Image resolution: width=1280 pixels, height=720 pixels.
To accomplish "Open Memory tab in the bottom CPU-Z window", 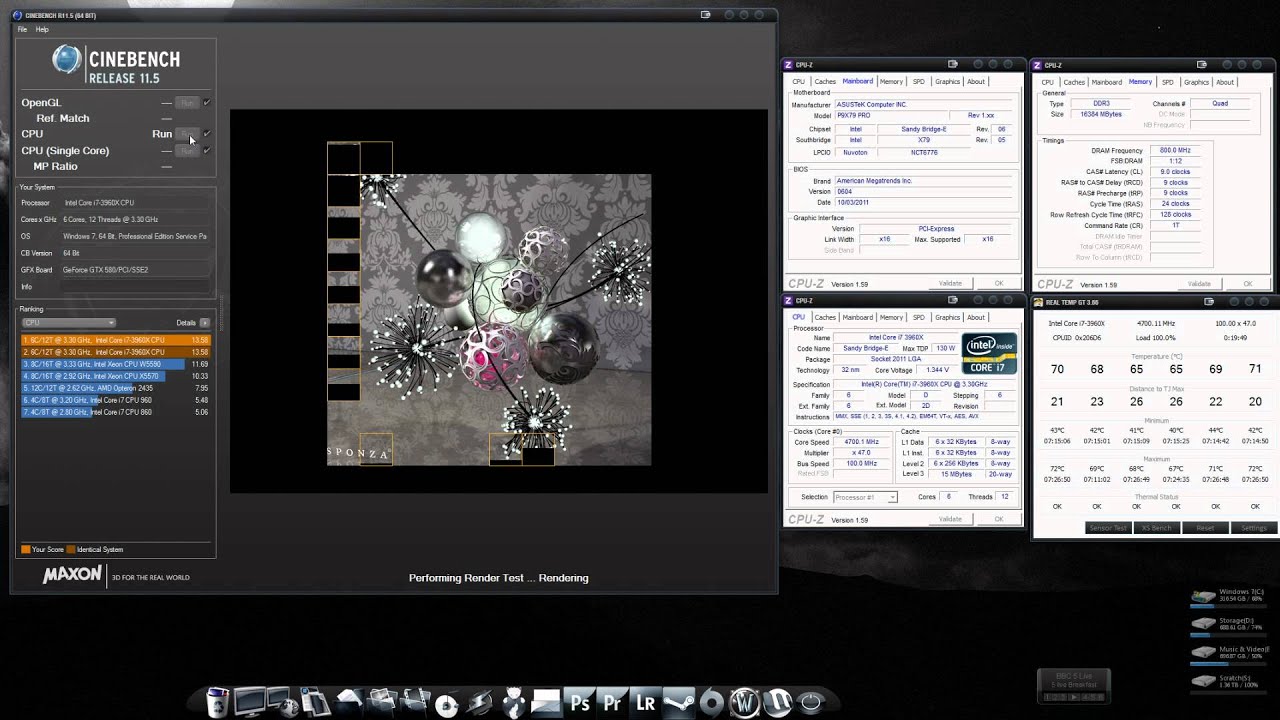I will coord(891,317).
